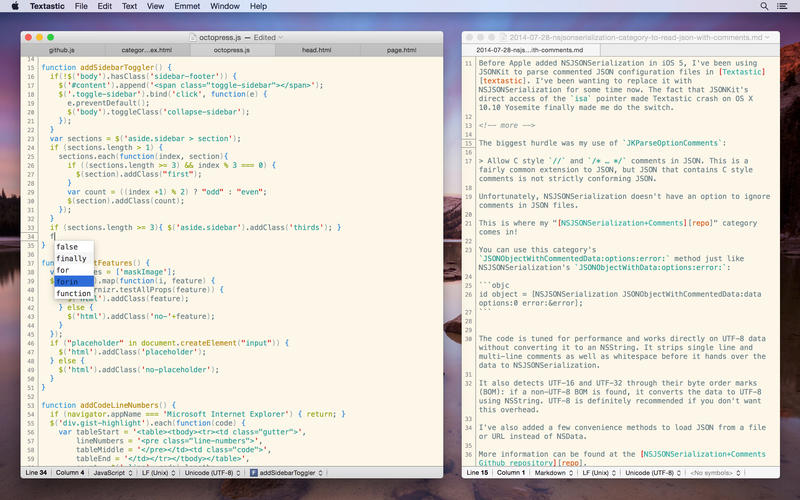The height and width of the screenshot is (500, 800).
Task: Open the Edit menu
Action: point(105,6)
